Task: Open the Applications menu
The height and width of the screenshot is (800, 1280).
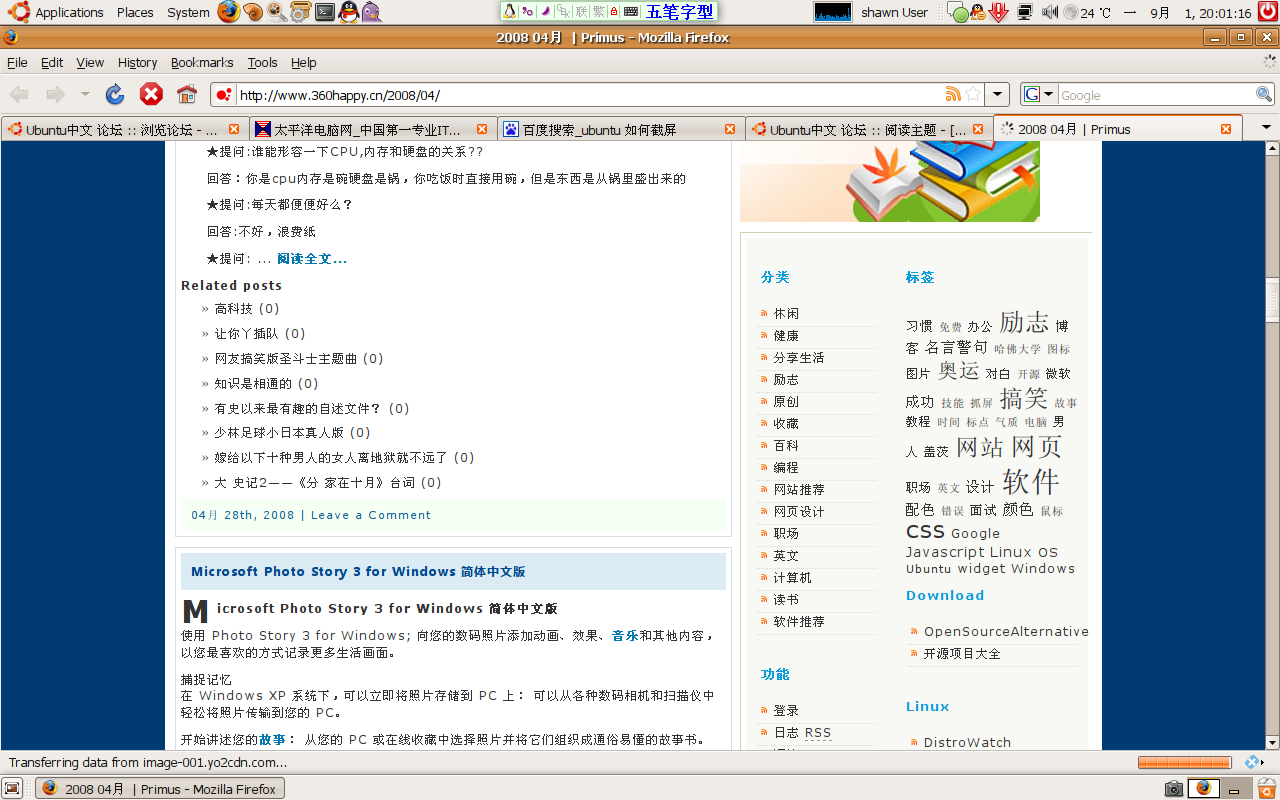Action: [x=69, y=12]
